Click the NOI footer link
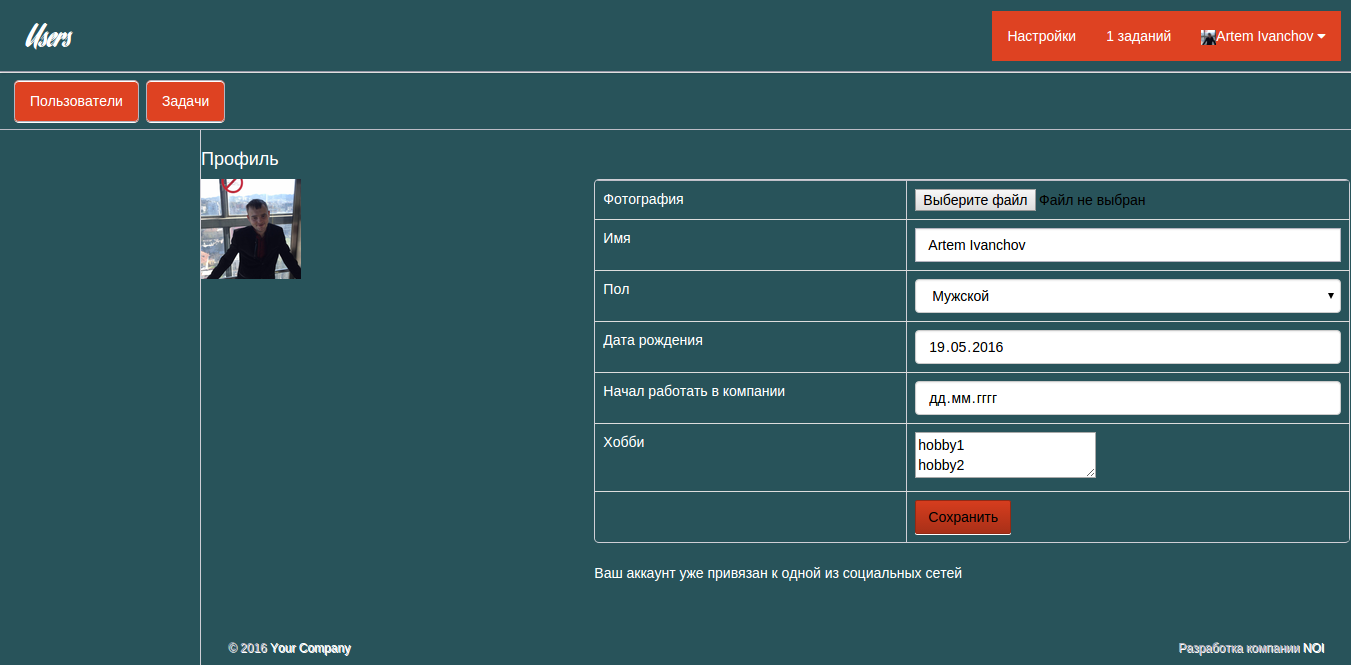Image resolution: width=1351 pixels, height=665 pixels. click(1314, 648)
